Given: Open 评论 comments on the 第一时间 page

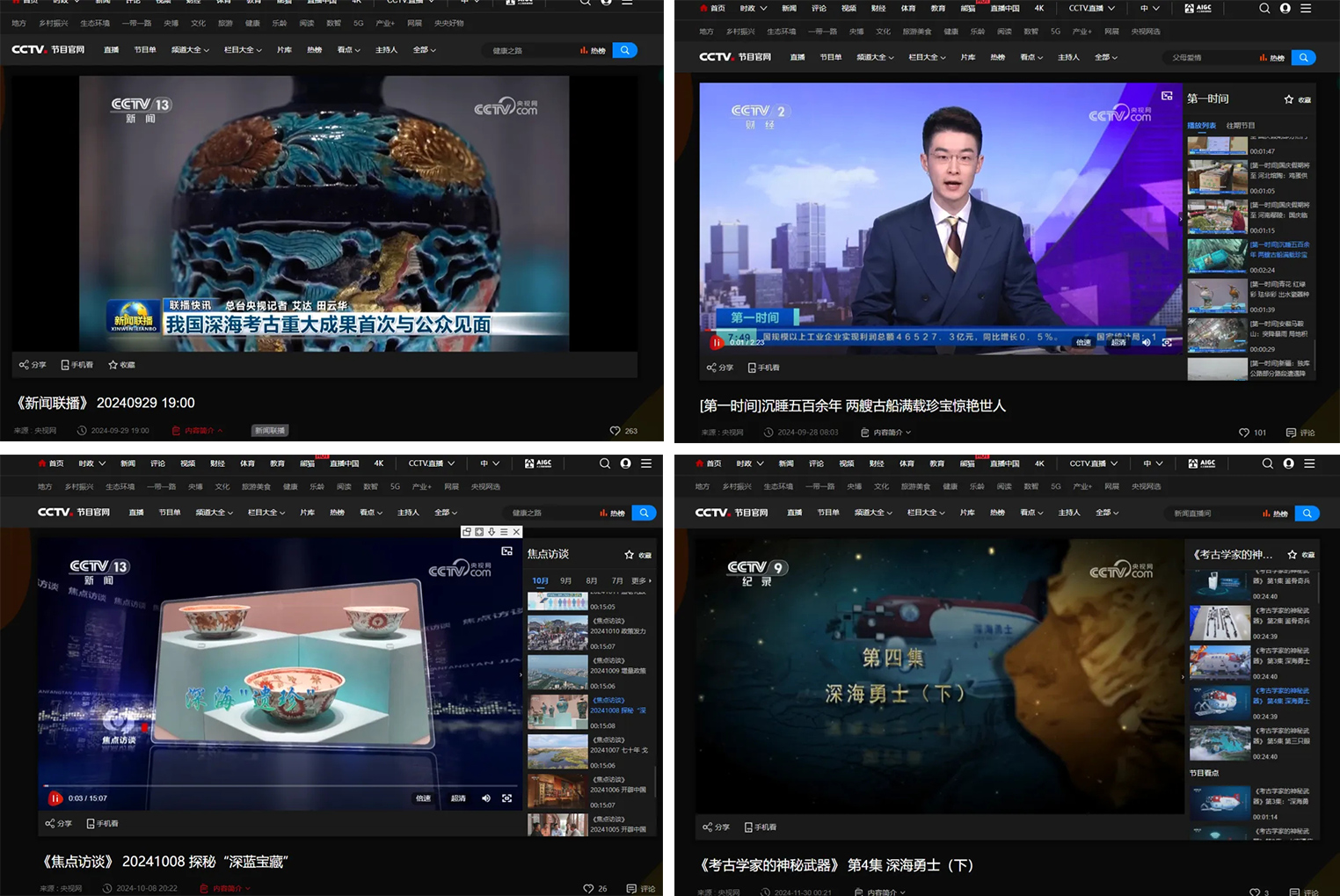Looking at the screenshot, I should coord(1300,433).
